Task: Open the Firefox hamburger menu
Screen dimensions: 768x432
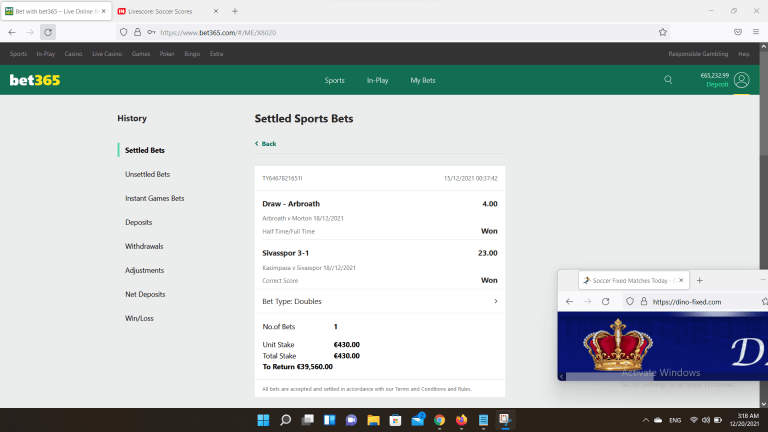Action: point(755,32)
